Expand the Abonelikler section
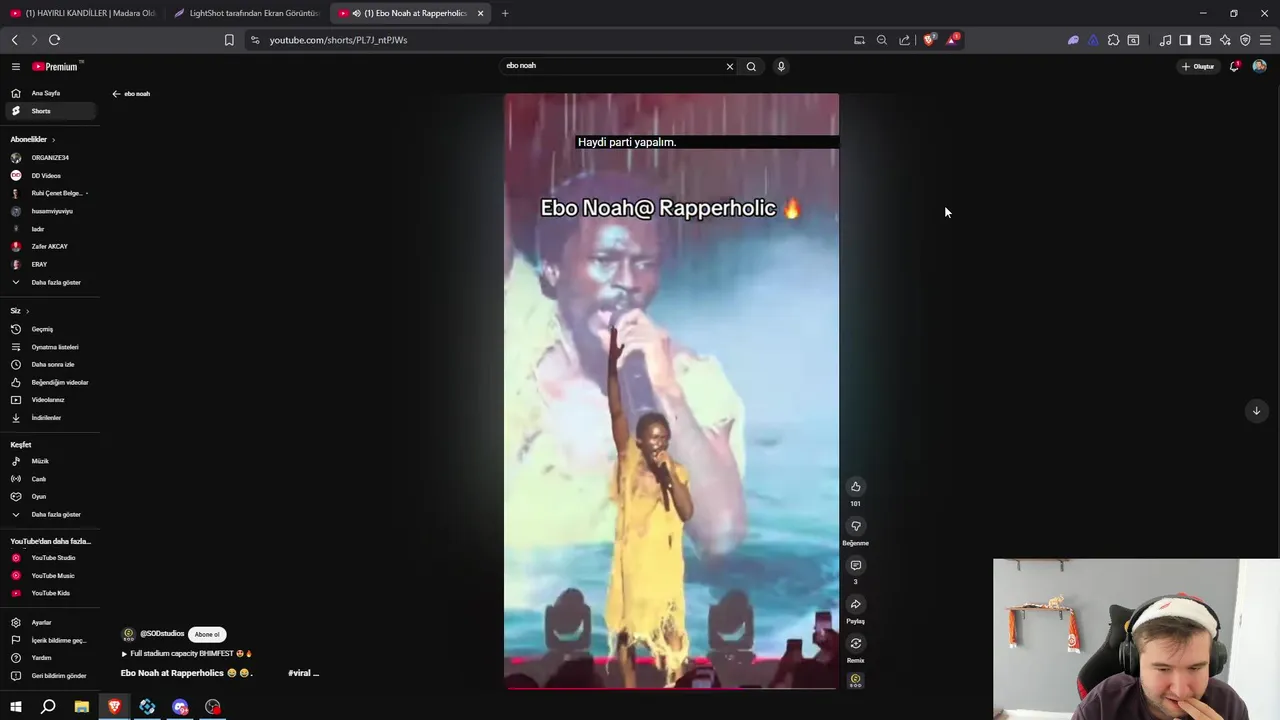Viewport: 1280px width, 720px height. 33,139
